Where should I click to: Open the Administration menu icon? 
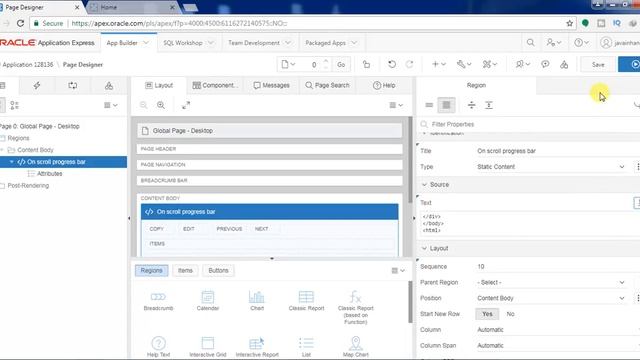point(553,42)
